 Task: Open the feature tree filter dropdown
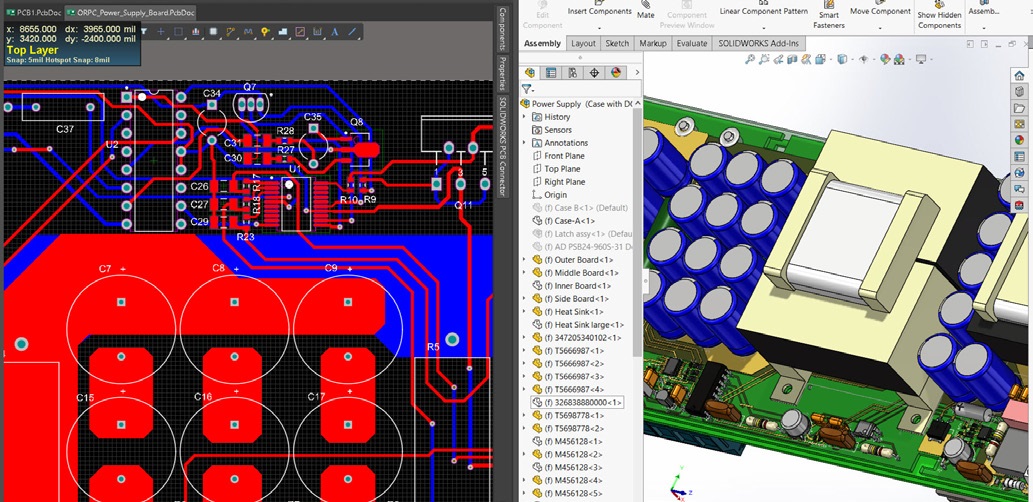[528, 89]
